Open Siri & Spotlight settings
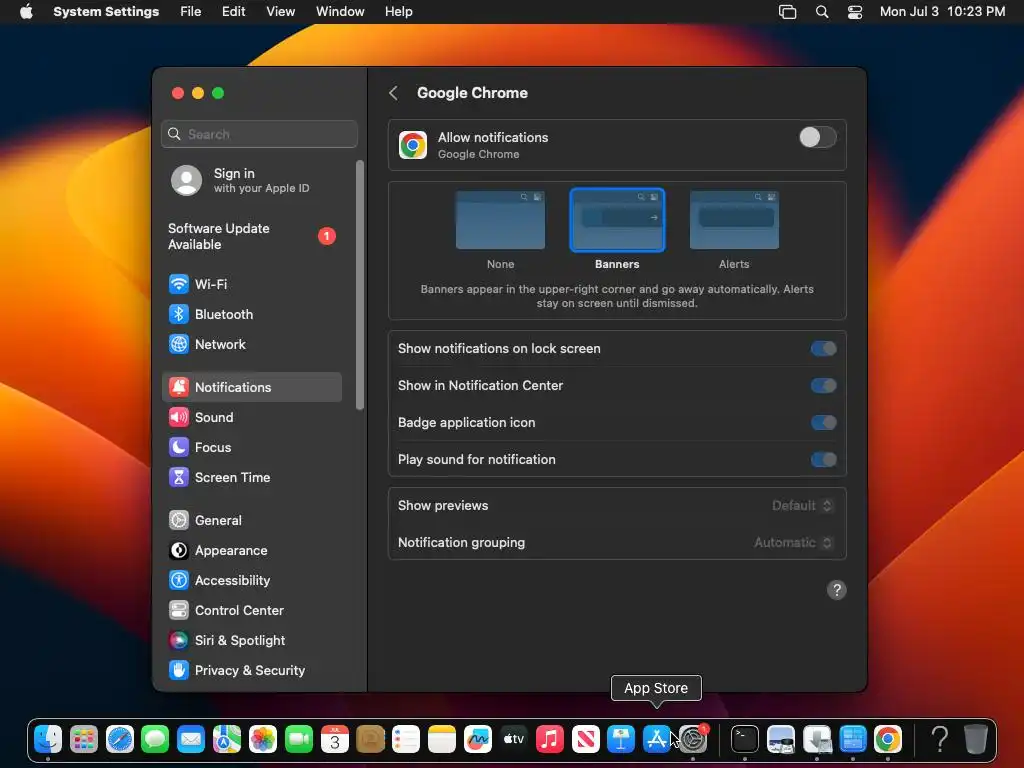 [x=251, y=641]
